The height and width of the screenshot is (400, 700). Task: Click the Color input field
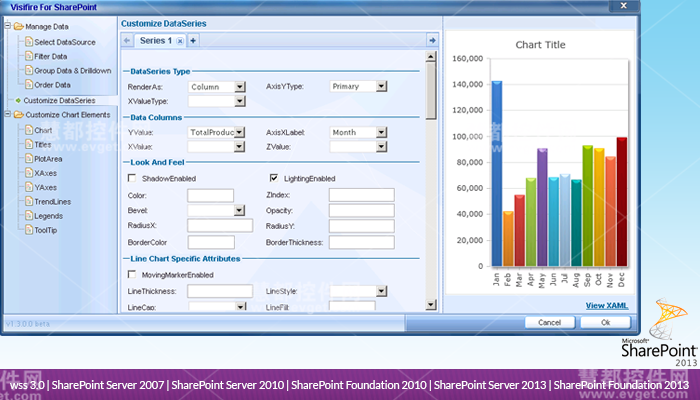[210, 195]
